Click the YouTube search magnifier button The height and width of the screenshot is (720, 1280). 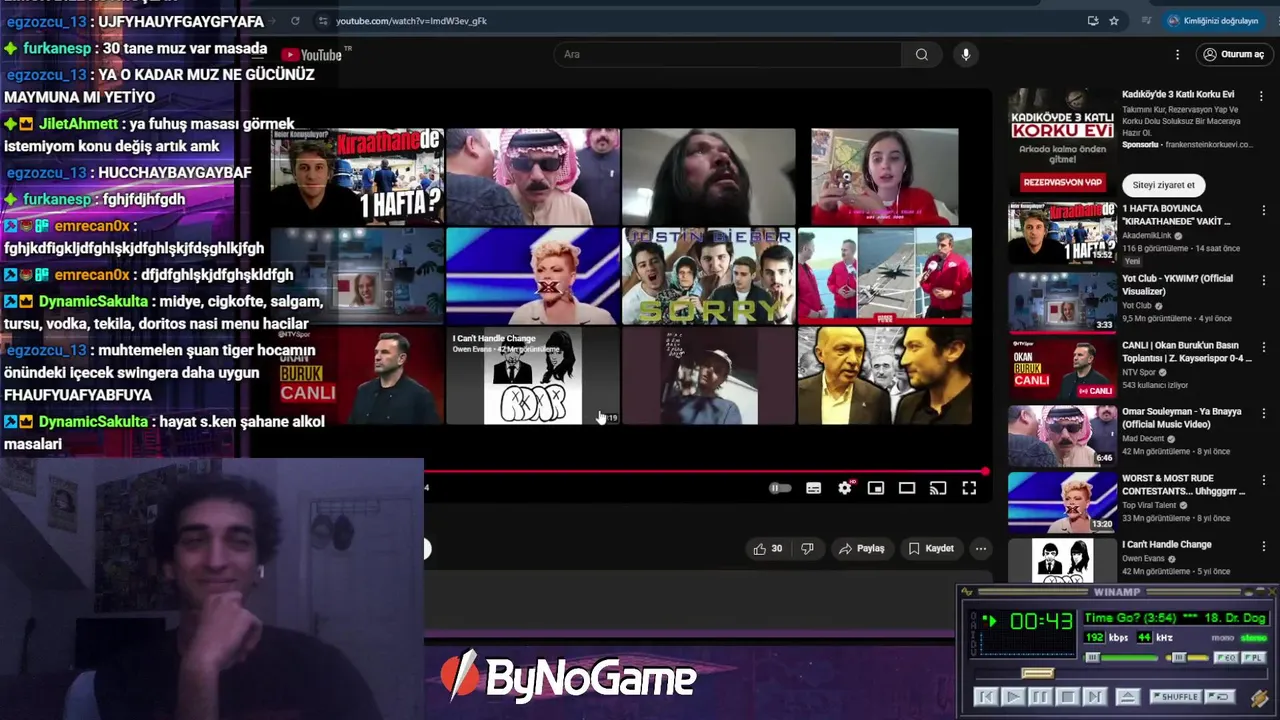click(x=922, y=54)
